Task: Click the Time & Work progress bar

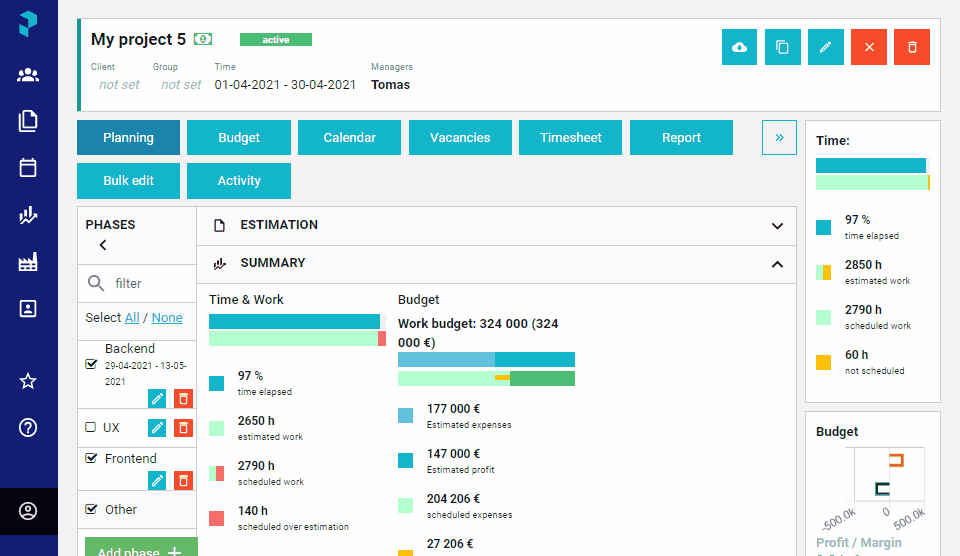Action: tap(298, 330)
